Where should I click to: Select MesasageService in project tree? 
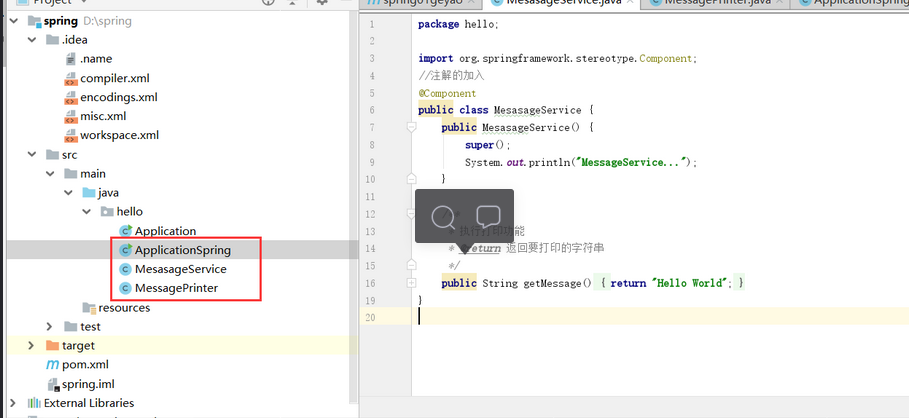coord(181,270)
